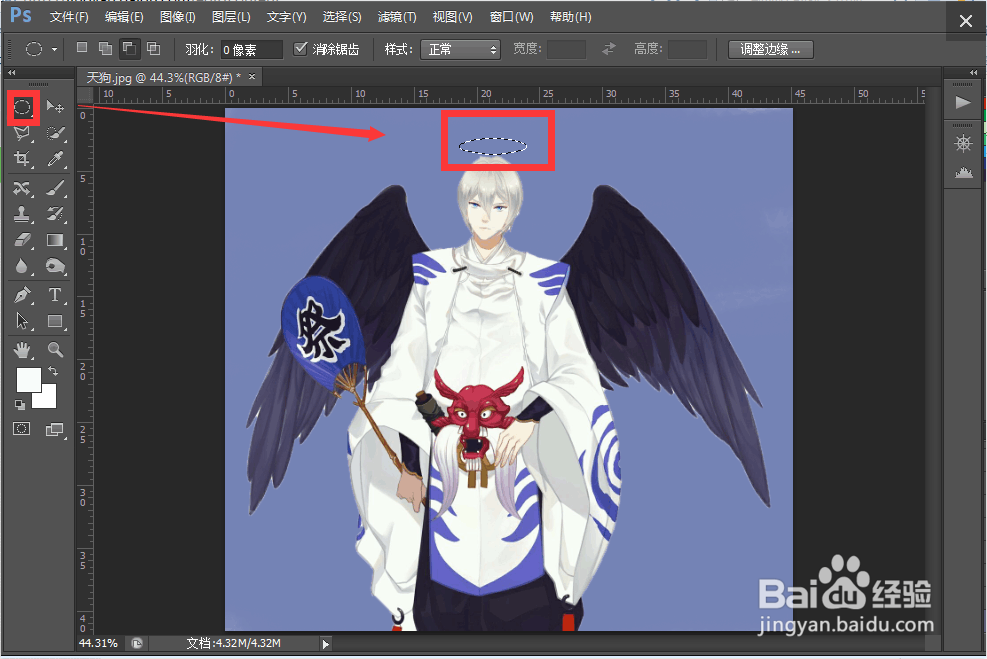Swap foreground and background colors
The height and width of the screenshot is (659, 987).
pyautogui.click(x=53, y=371)
